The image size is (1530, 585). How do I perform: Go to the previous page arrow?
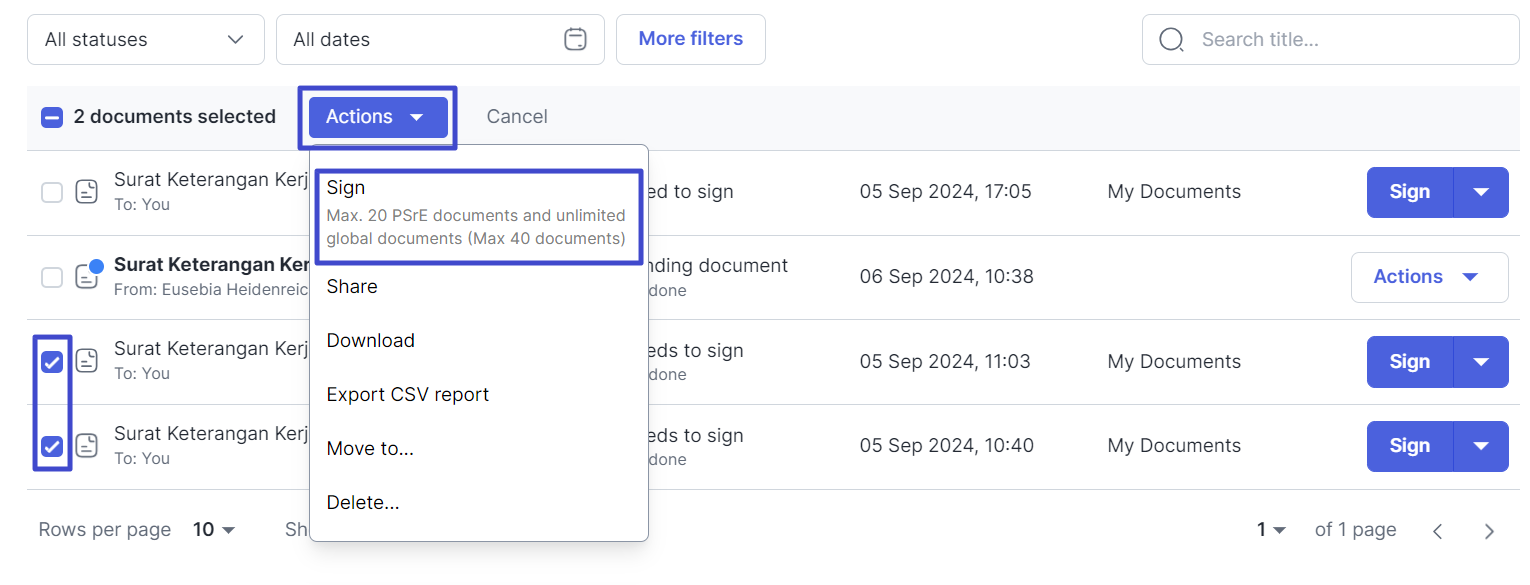(x=1437, y=531)
